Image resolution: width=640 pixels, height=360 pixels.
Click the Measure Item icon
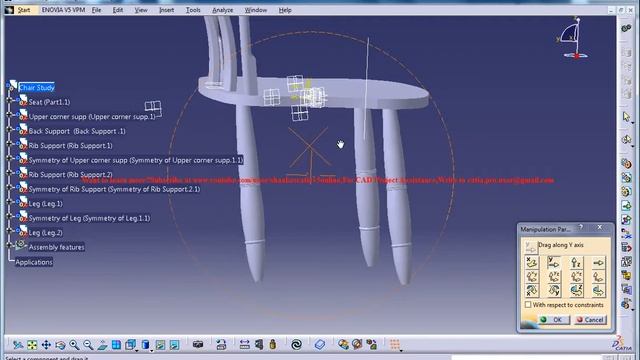click(x=259, y=345)
